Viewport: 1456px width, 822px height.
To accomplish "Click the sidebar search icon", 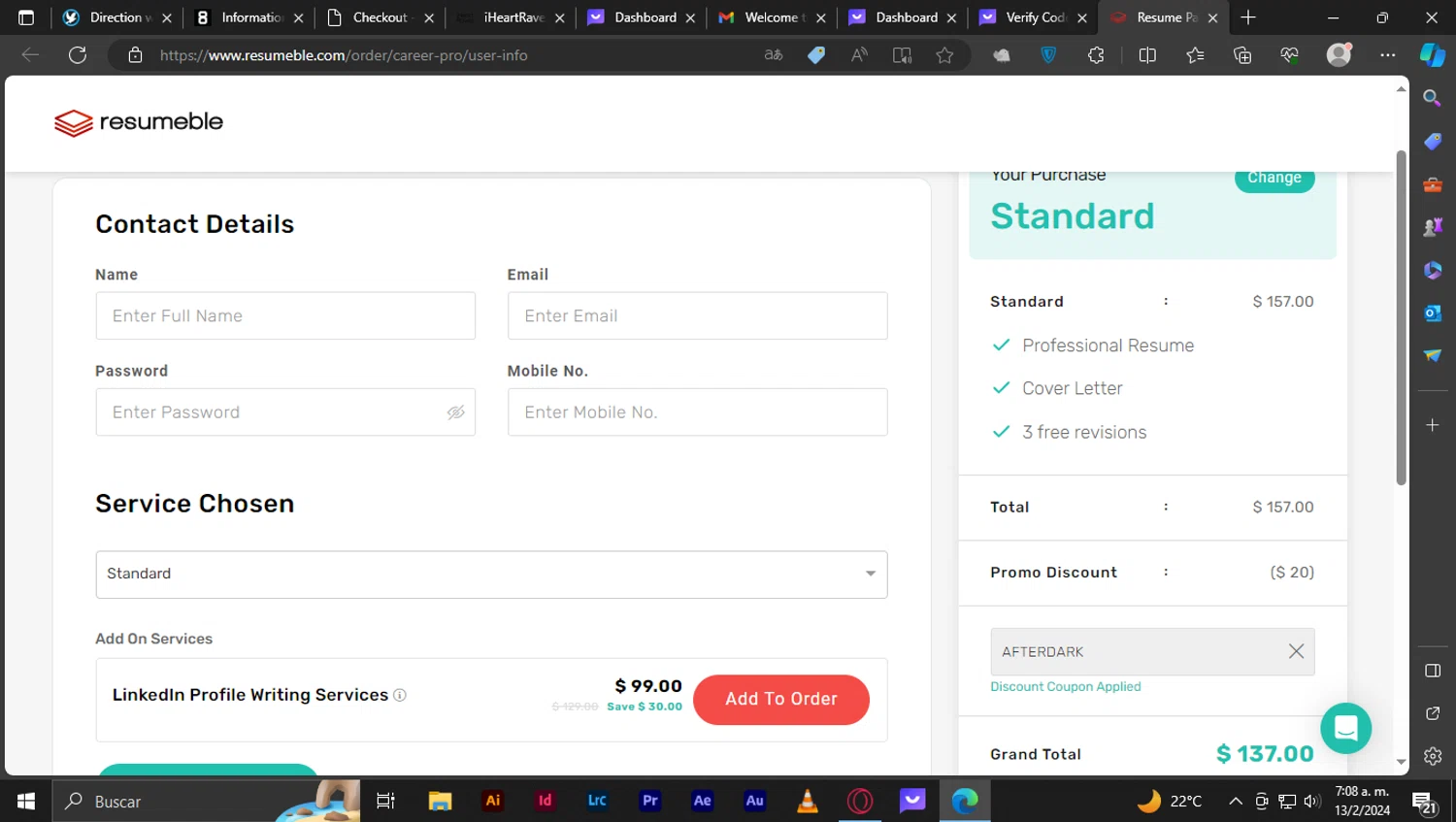I will [x=1432, y=98].
